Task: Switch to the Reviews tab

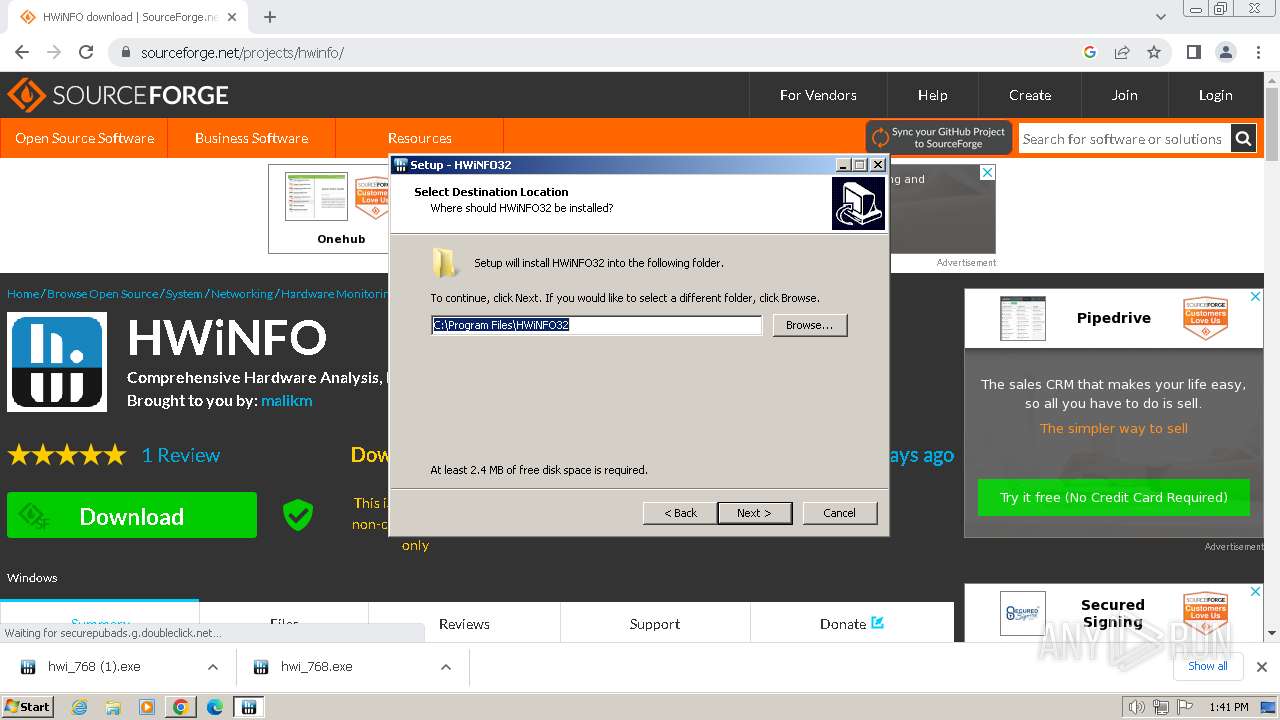Action: click(x=464, y=624)
